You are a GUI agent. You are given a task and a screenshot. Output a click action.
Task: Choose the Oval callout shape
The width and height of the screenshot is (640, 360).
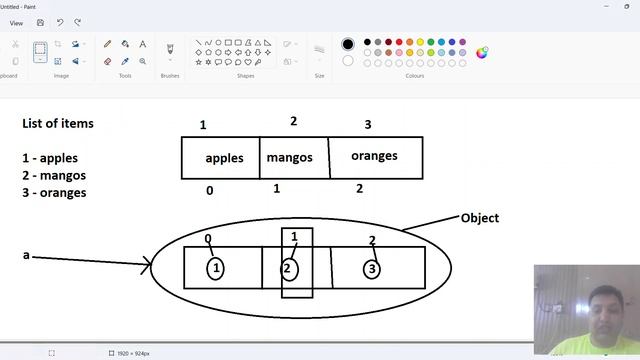(x=228, y=62)
